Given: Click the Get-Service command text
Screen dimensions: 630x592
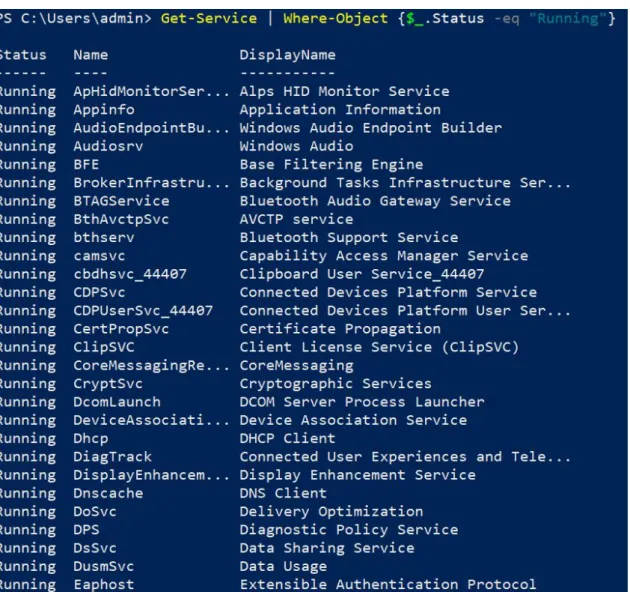Looking at the screenshot, I should click(x=209, y=18).
